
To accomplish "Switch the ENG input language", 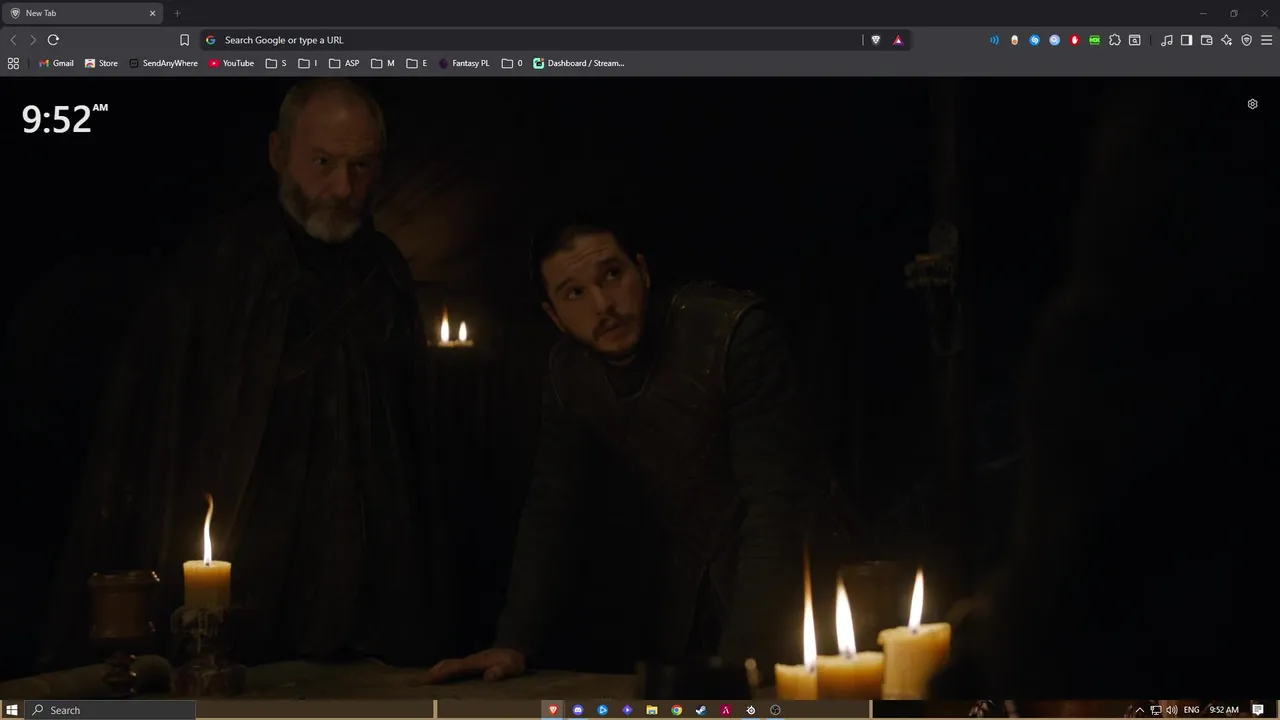I will (x=1191, y=710).
